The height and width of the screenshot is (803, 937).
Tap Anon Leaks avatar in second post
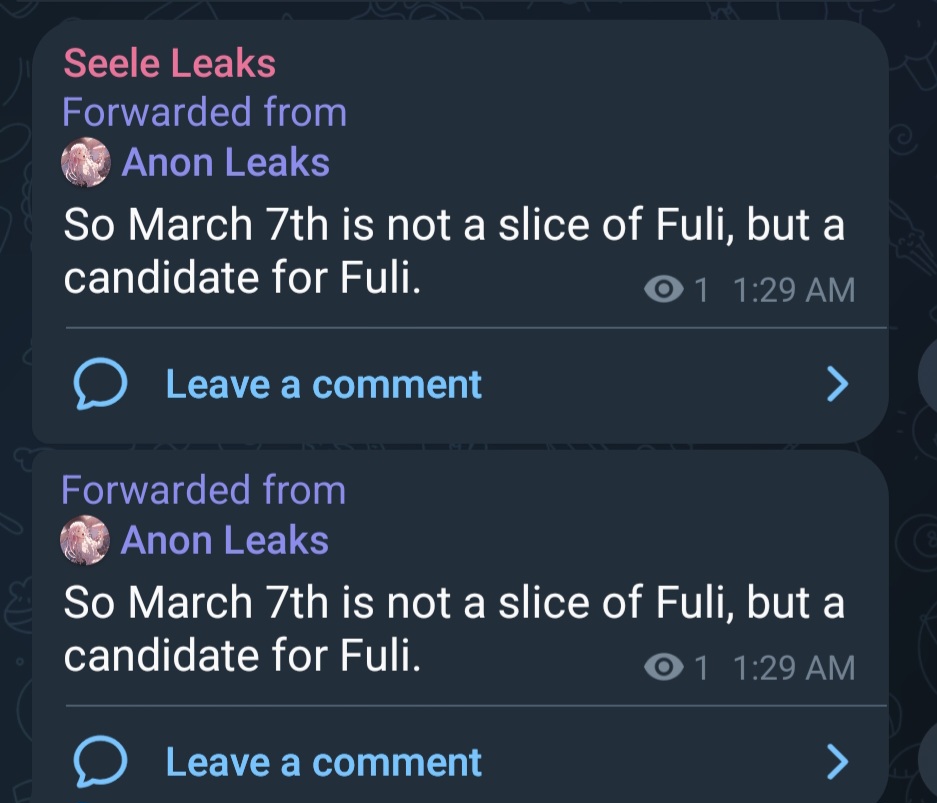click(x=85, y=540)
